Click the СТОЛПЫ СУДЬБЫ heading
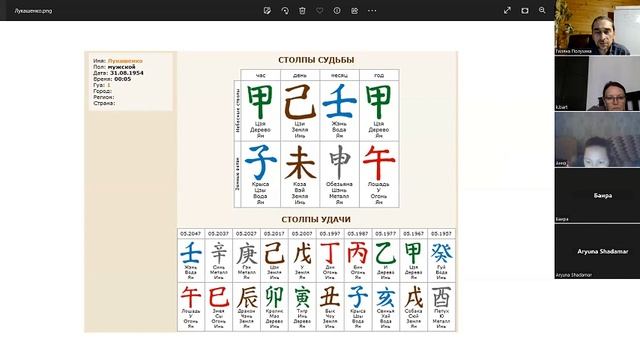Viewport: 640px width, 360px height. (316, 60)
